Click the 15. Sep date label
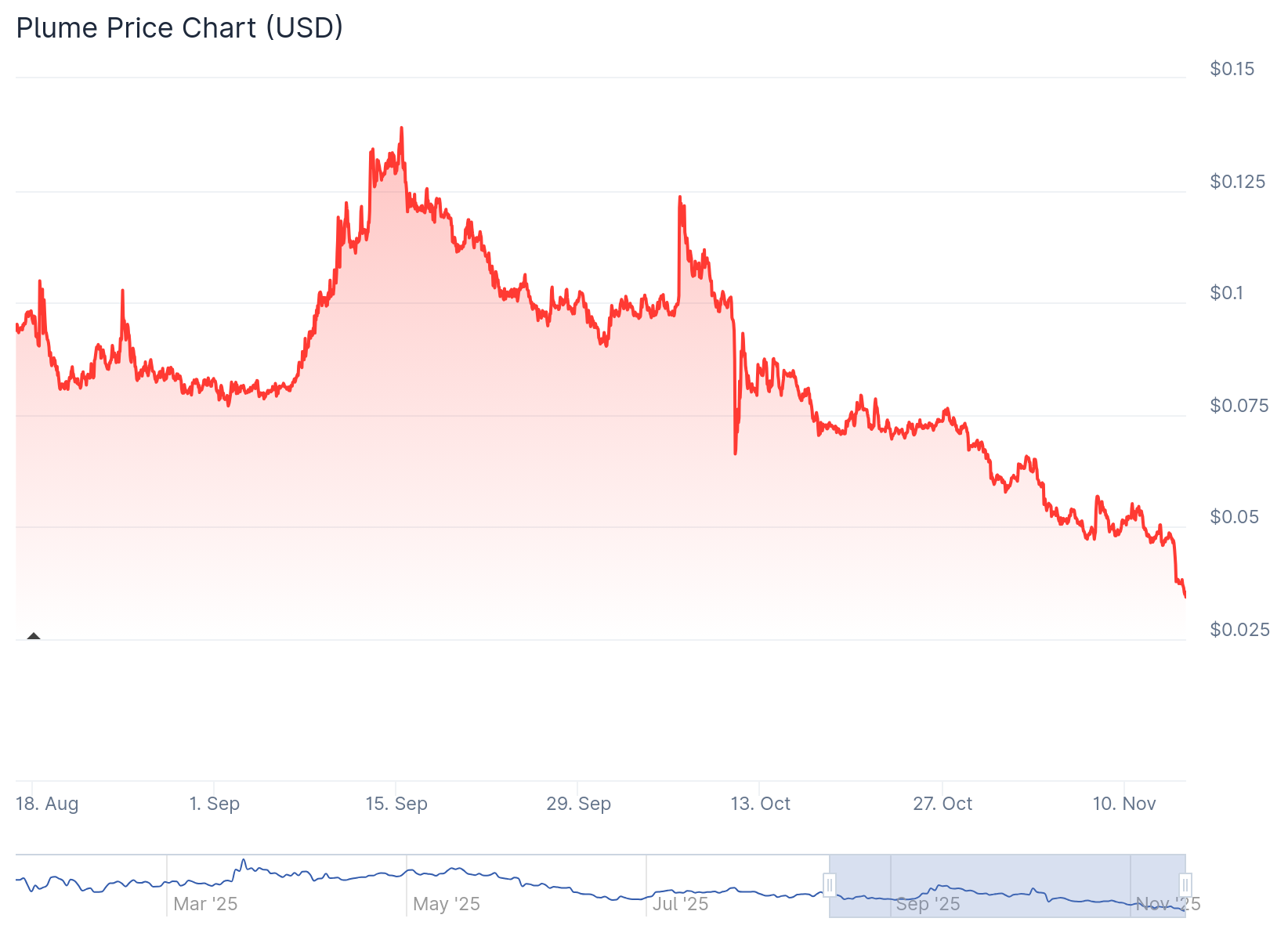This screenshot has width=1288, height=940. click(x=396, y=804)
